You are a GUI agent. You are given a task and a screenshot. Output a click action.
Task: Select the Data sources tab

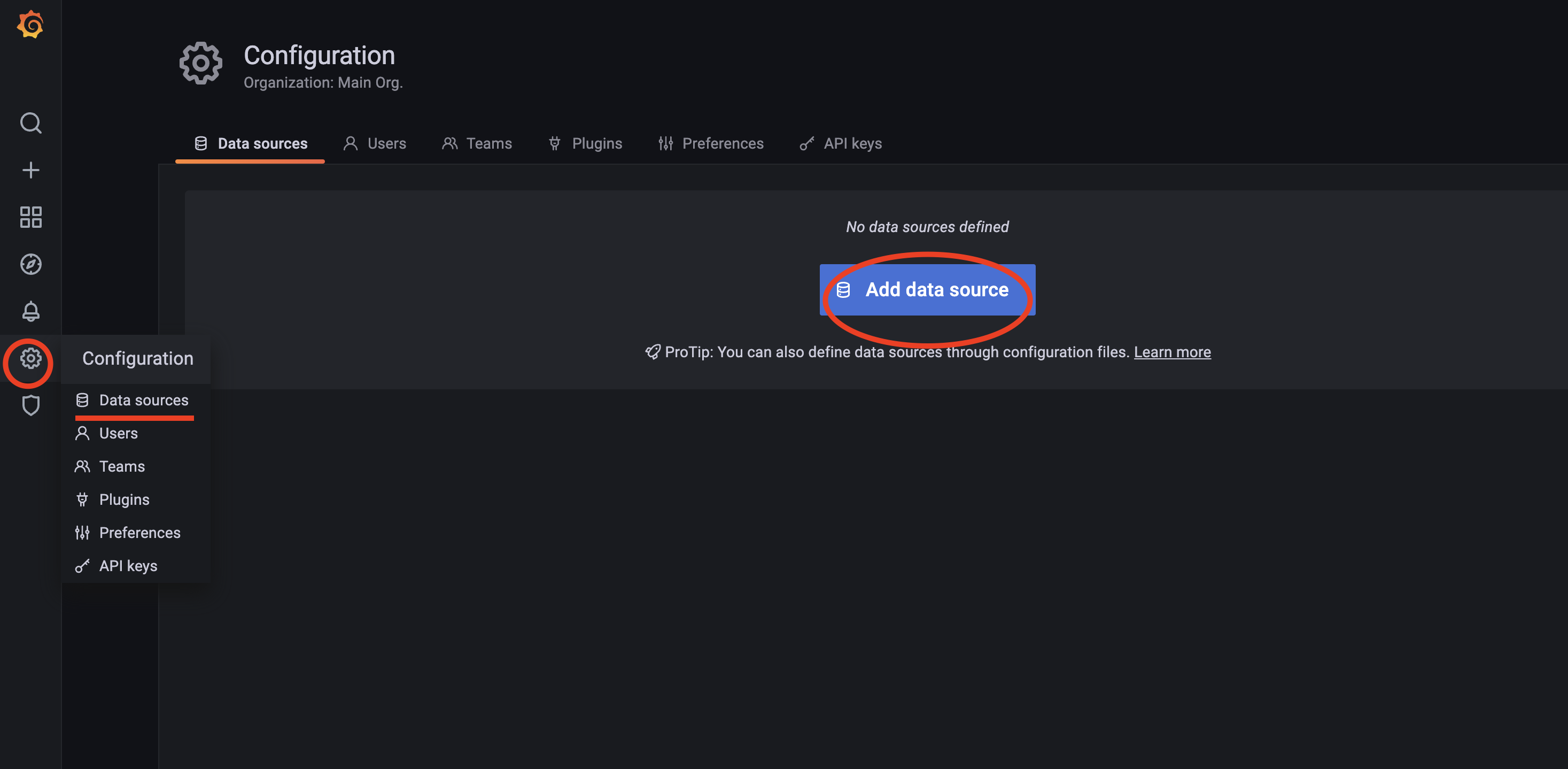tap(251, 144)
